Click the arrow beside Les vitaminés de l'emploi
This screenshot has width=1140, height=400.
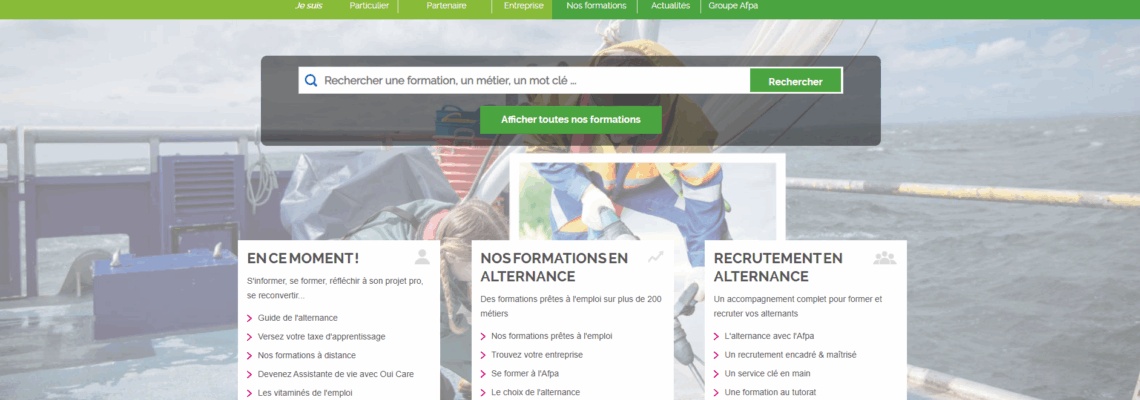tap(249, 393)
